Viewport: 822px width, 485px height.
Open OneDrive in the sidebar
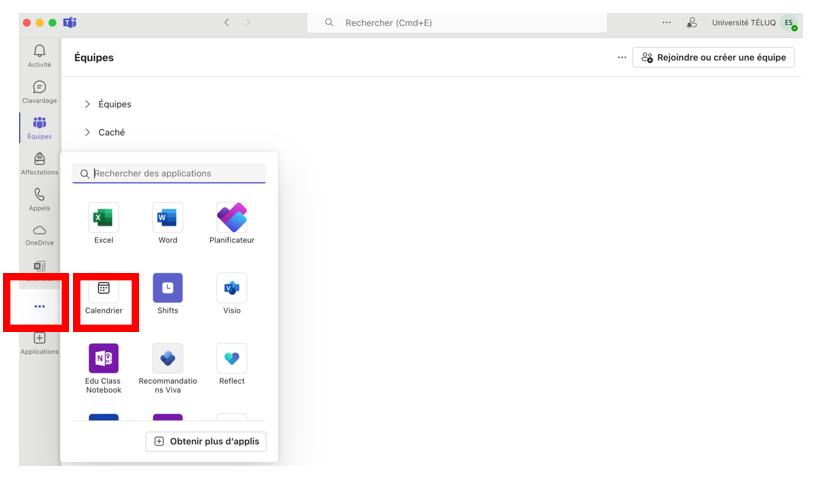click(x=39, y=235)
